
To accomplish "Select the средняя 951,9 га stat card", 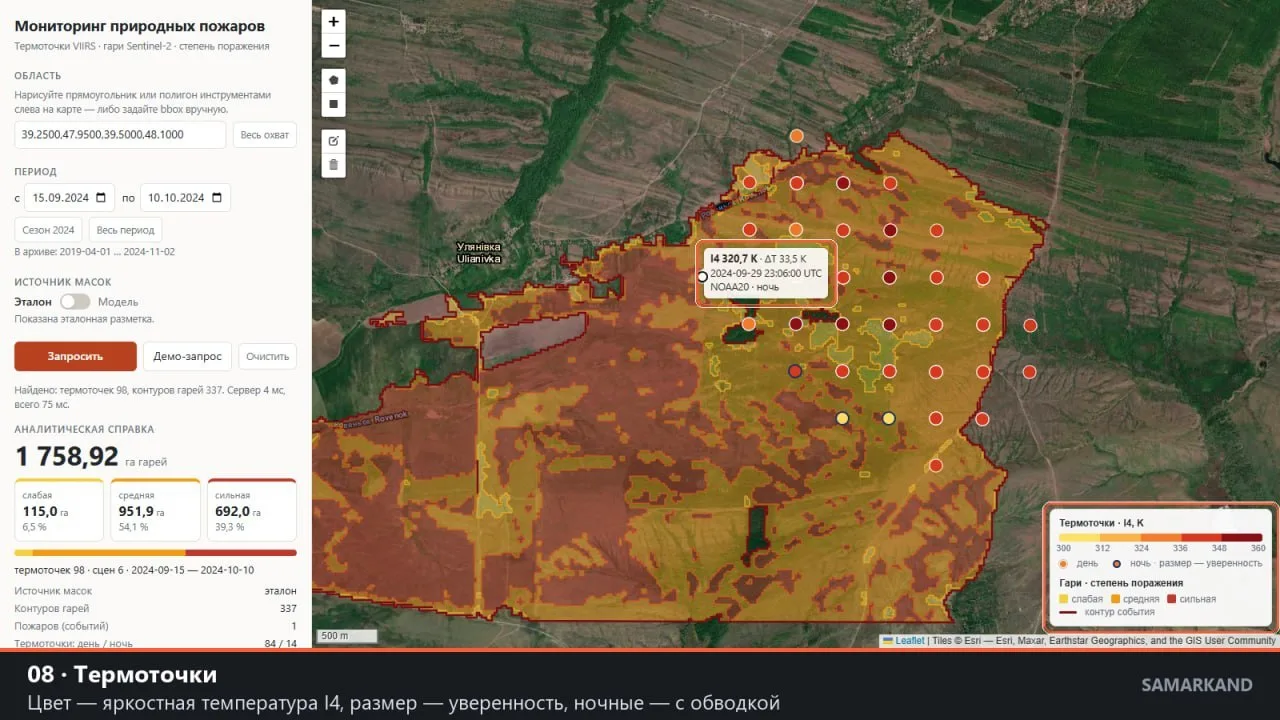I will 156,510.
